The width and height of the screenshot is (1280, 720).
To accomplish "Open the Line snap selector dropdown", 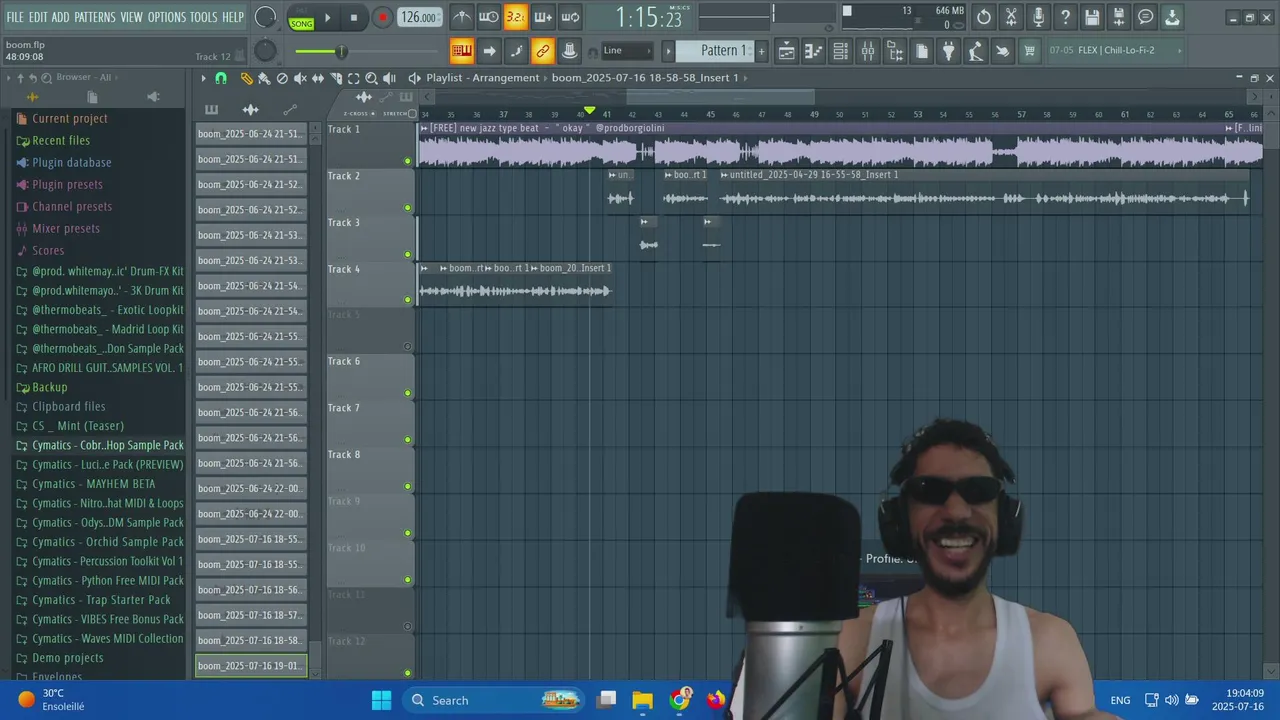I will [x=628, y=50].
